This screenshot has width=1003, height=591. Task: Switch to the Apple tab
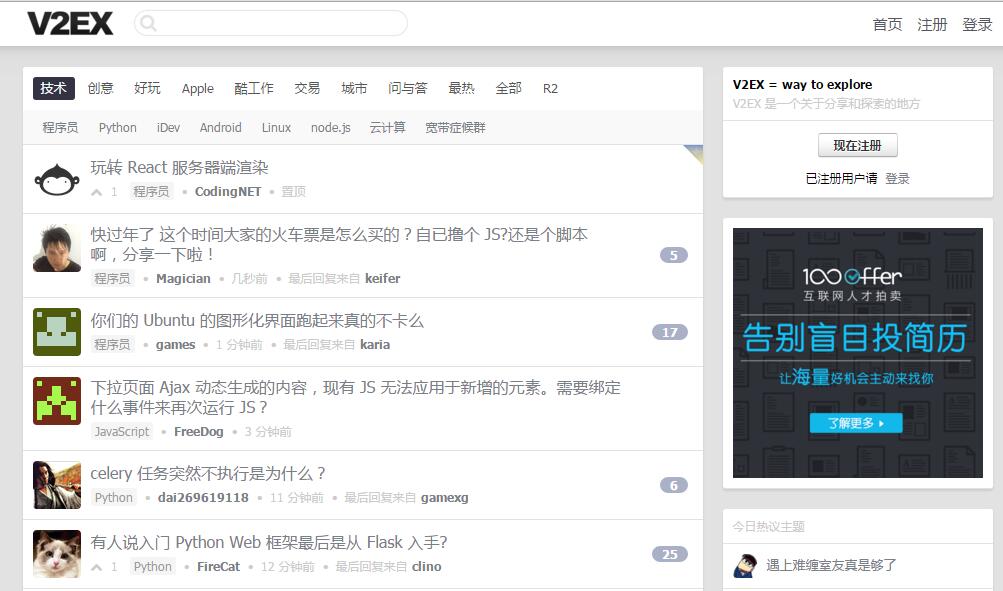[x=197, y=89]
